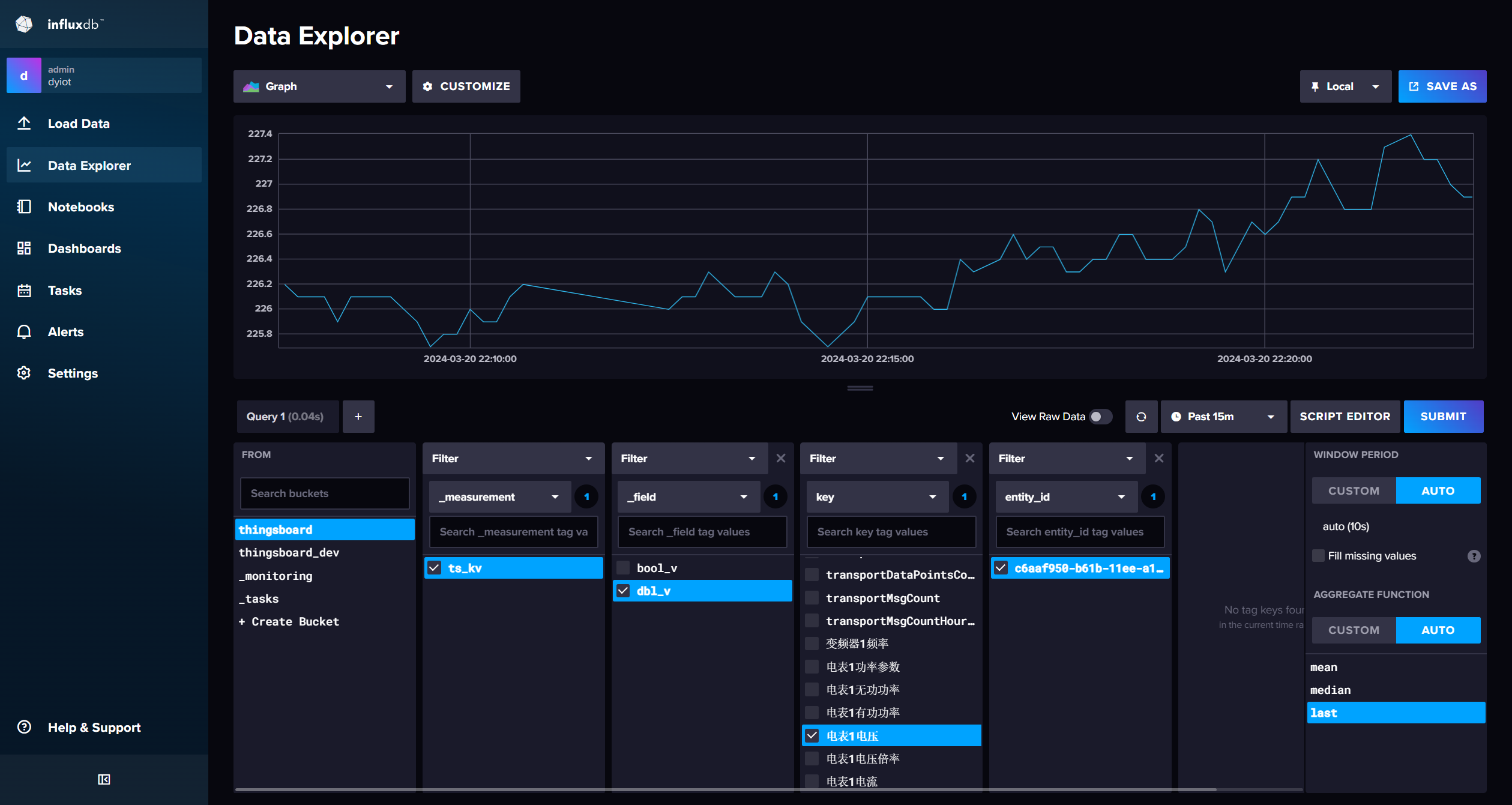Uncheck the c6aaf950 entity_id checkbox
This screenshot has height=805, width=1512.
pos(1001,568)
